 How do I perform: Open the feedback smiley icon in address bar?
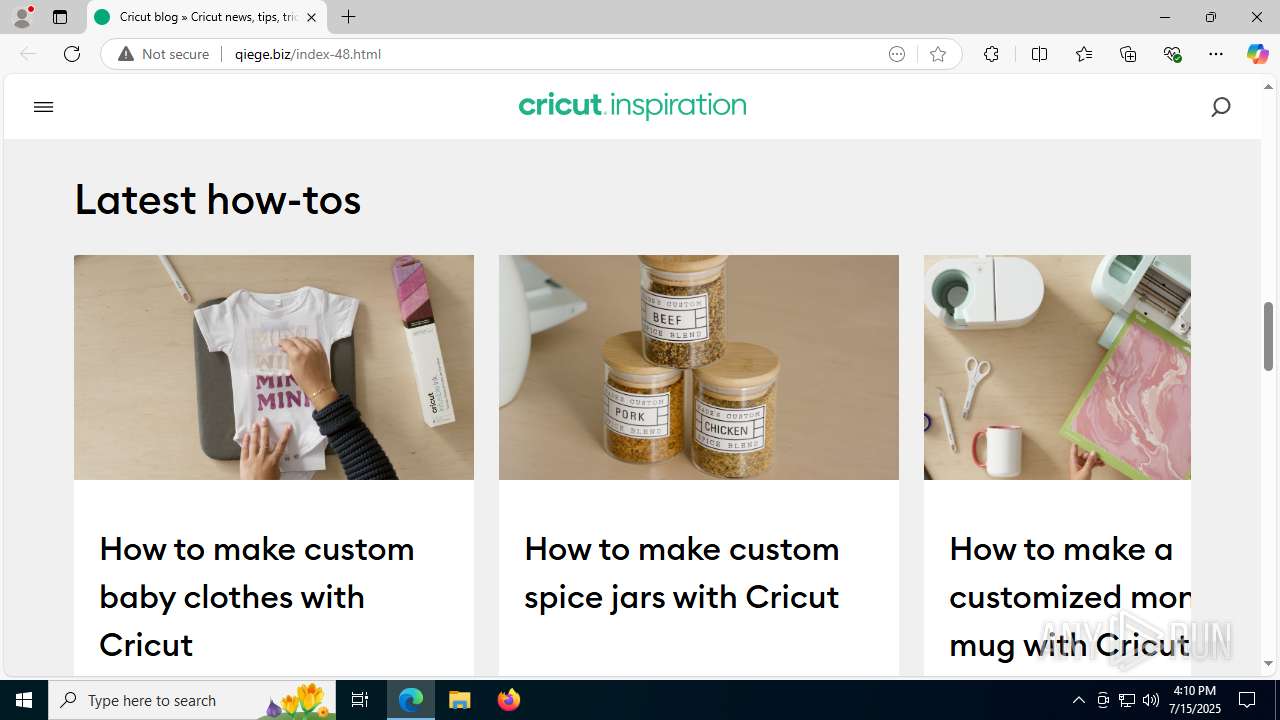(897, 54)
